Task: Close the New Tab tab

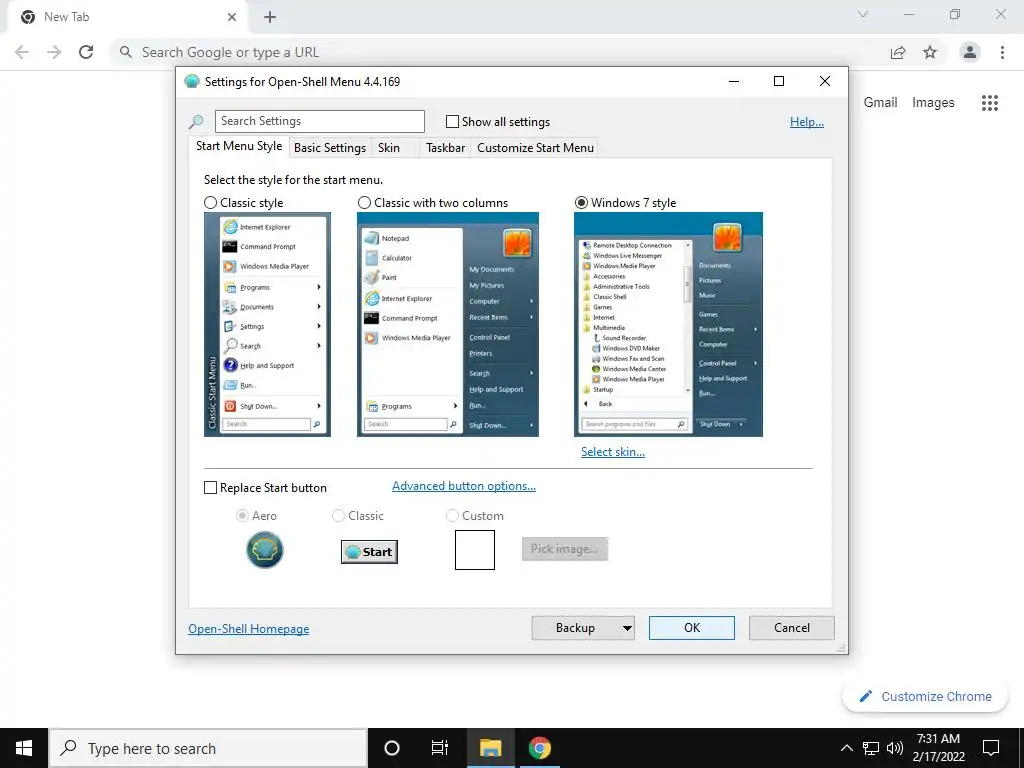Action: [232, 17]
